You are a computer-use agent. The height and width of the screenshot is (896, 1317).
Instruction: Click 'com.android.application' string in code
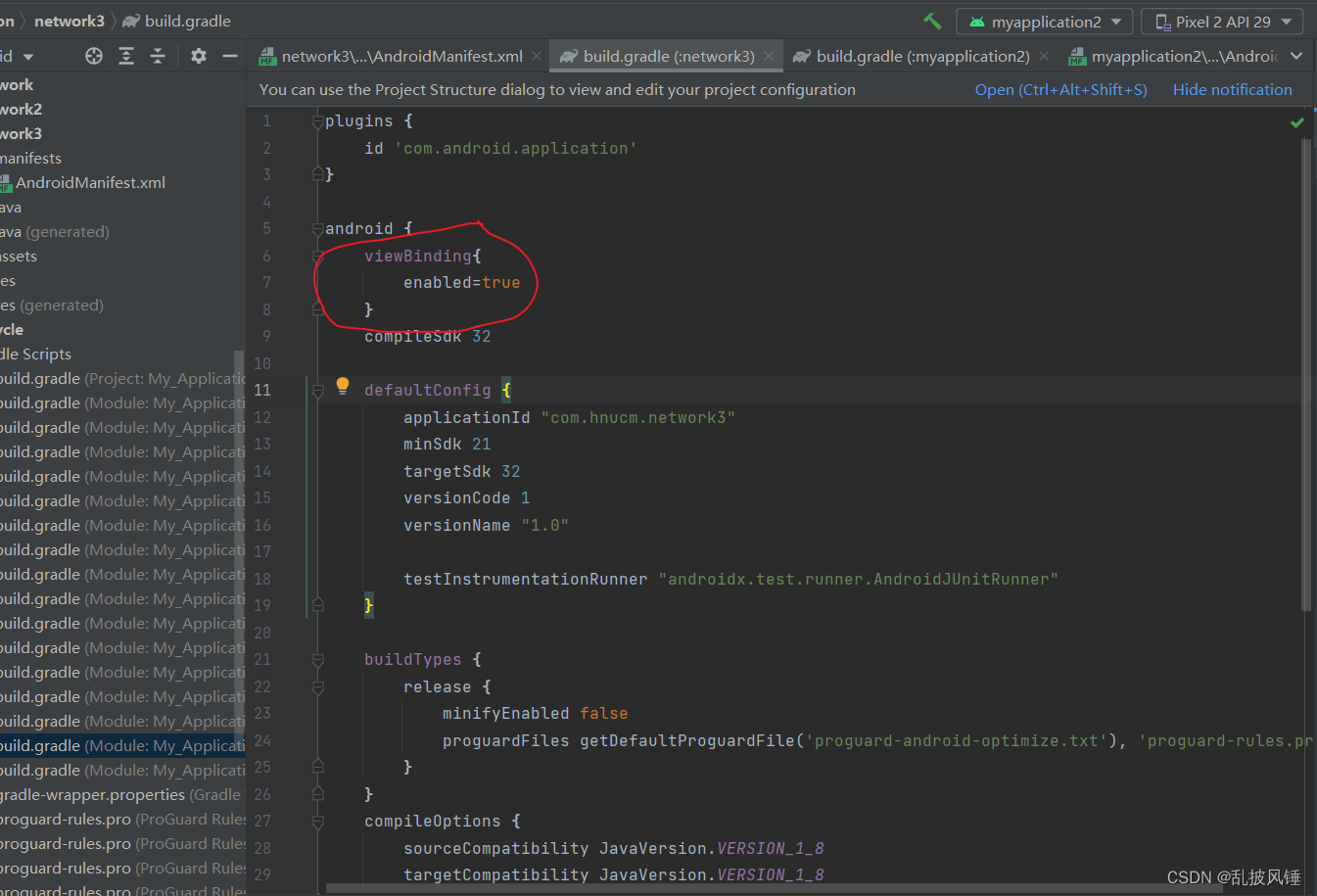515,148
